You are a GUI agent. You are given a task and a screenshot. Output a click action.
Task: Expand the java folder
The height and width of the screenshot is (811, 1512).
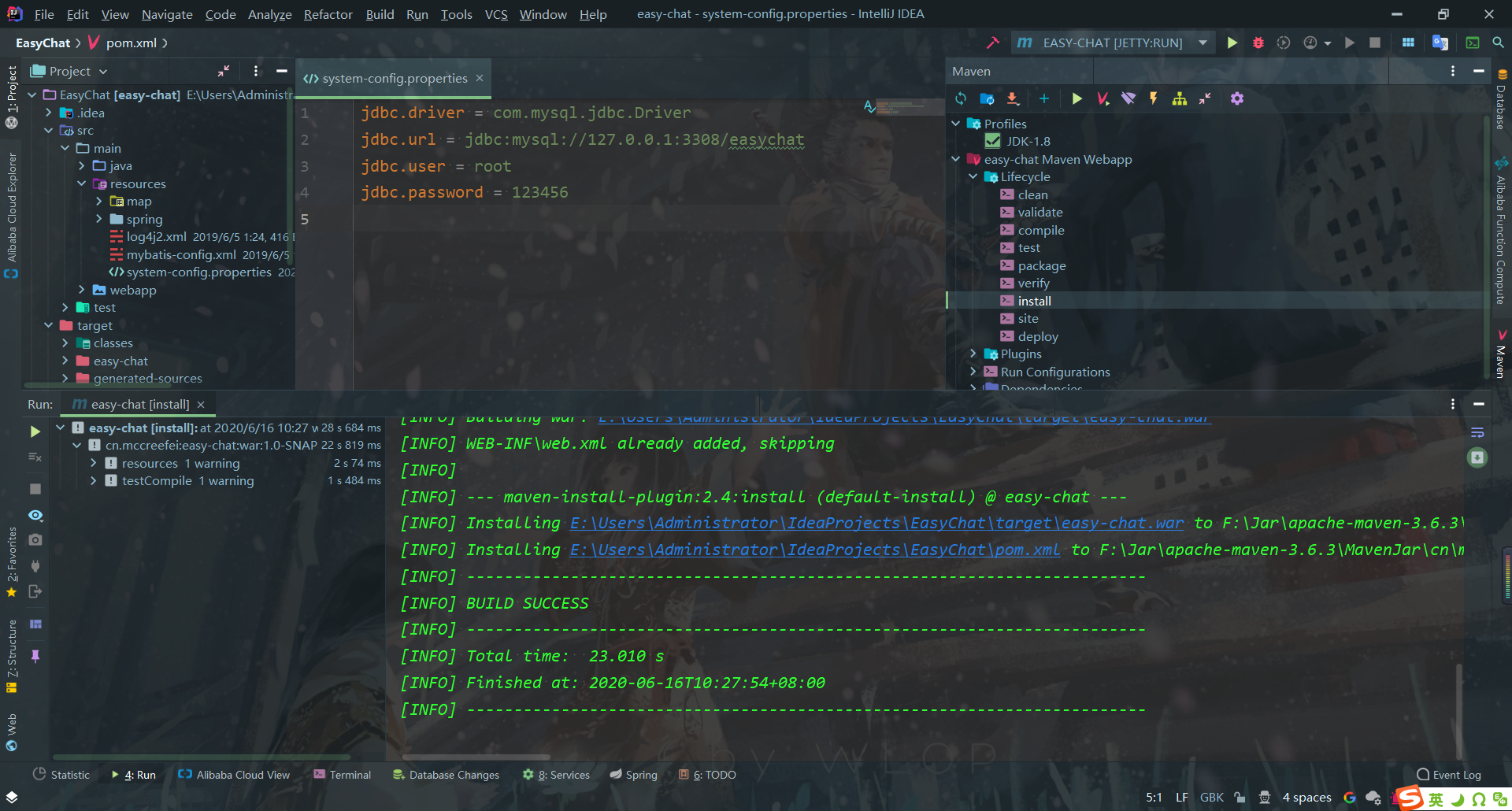tap(82, 166)
